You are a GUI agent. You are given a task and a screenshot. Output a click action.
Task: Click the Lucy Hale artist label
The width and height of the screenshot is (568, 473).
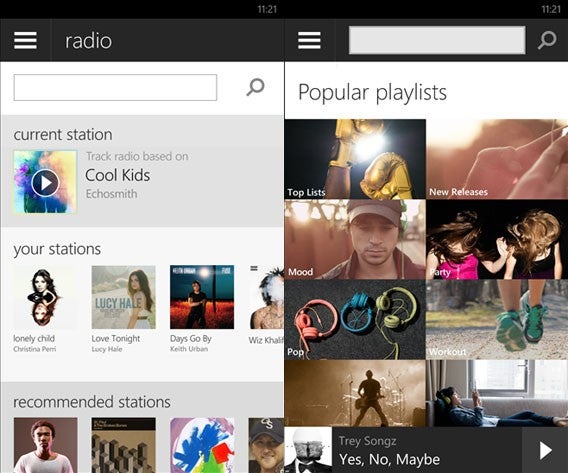click(x=107, y=349)
